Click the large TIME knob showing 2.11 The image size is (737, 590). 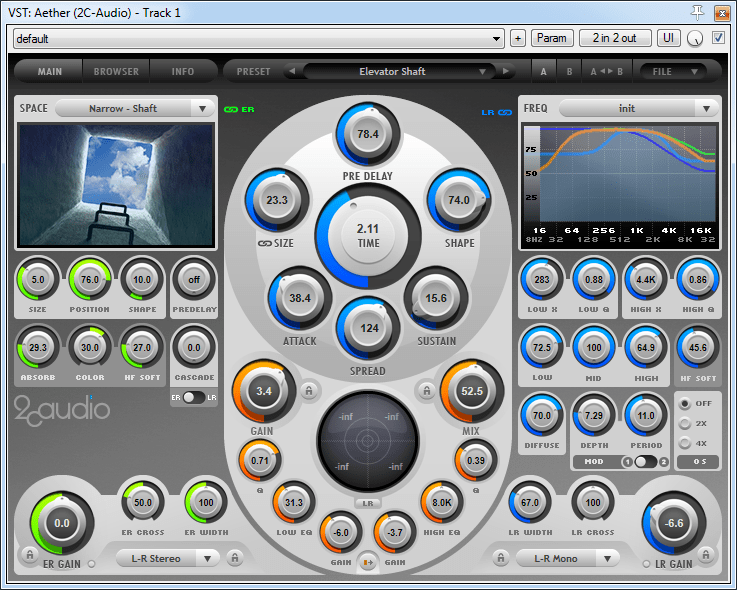point(368,236)
